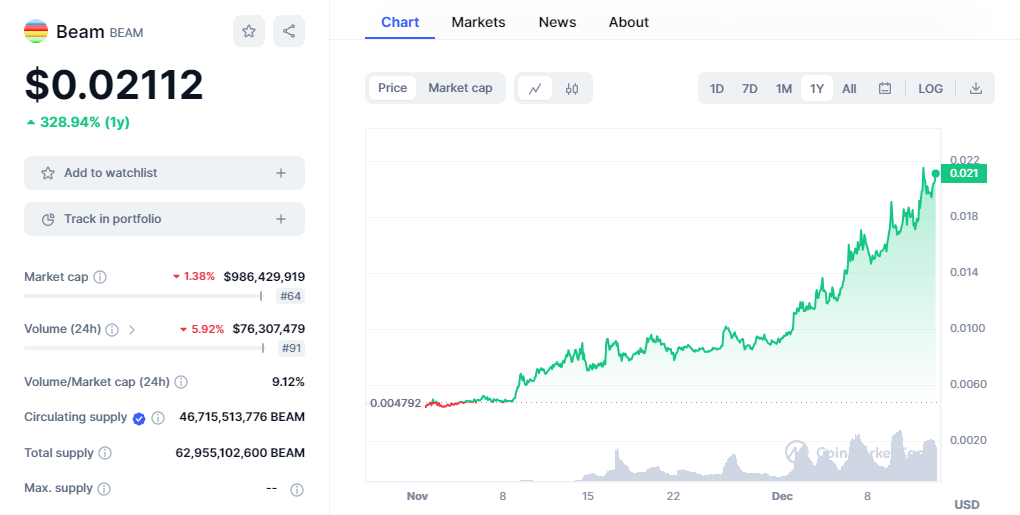Enable LOG scale on chart
Image resolution: width=1020 pixels, height=515 pixels.
tap(930, 88)
